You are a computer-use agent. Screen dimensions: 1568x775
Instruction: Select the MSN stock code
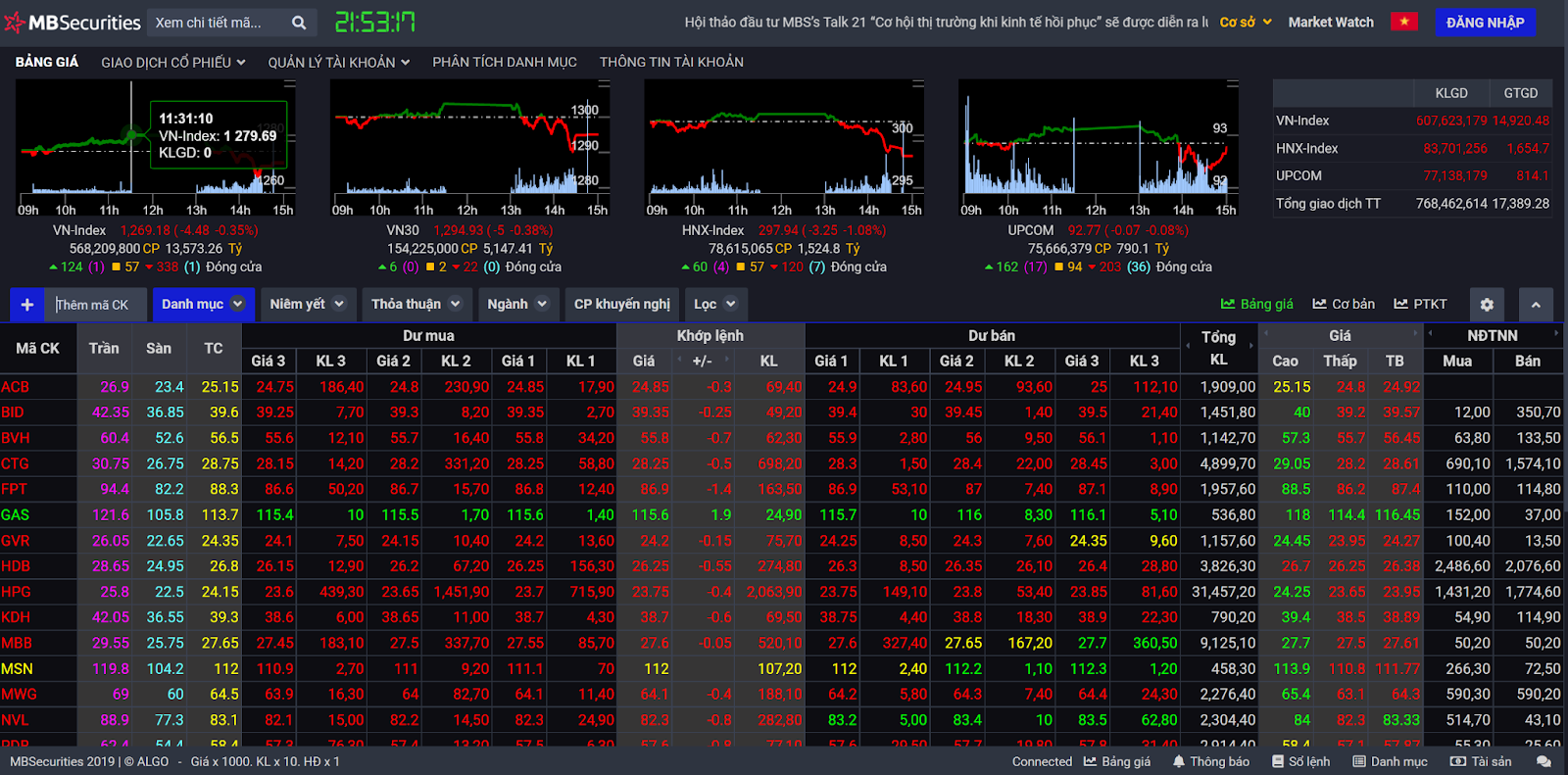17,668
